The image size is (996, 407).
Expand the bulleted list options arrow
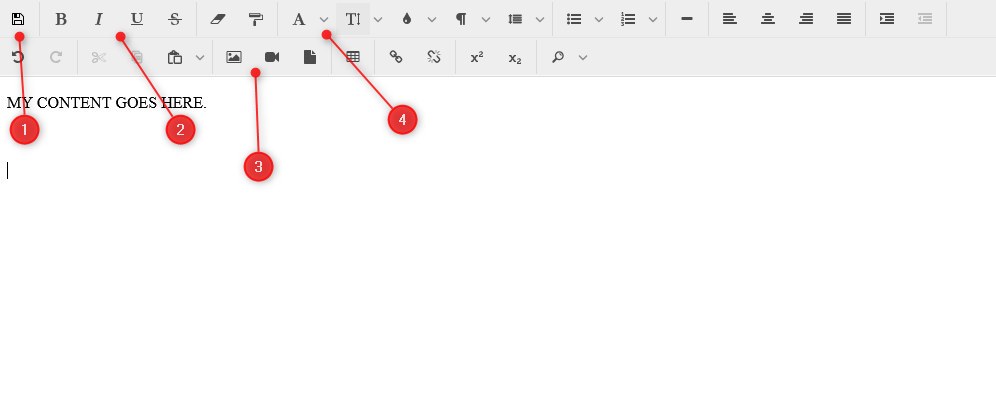point(599,19)
